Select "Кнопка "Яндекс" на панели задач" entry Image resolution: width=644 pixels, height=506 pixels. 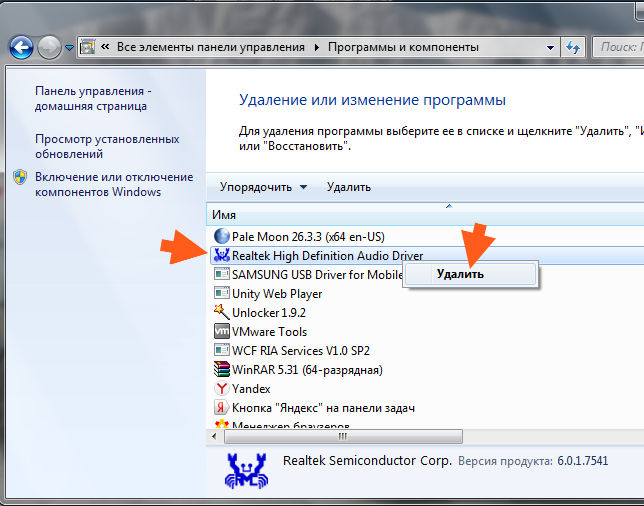click(323, 408)
